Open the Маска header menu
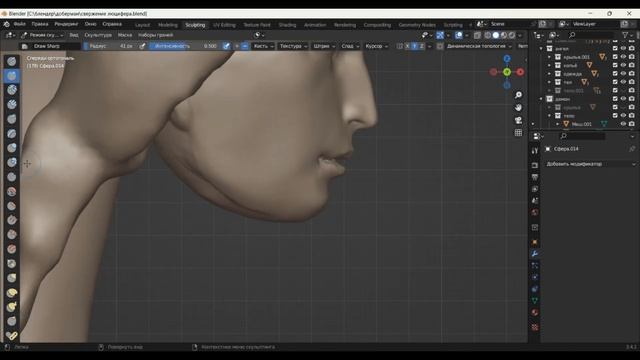Viewport: 640px width, 360px height. click(125, 35)
